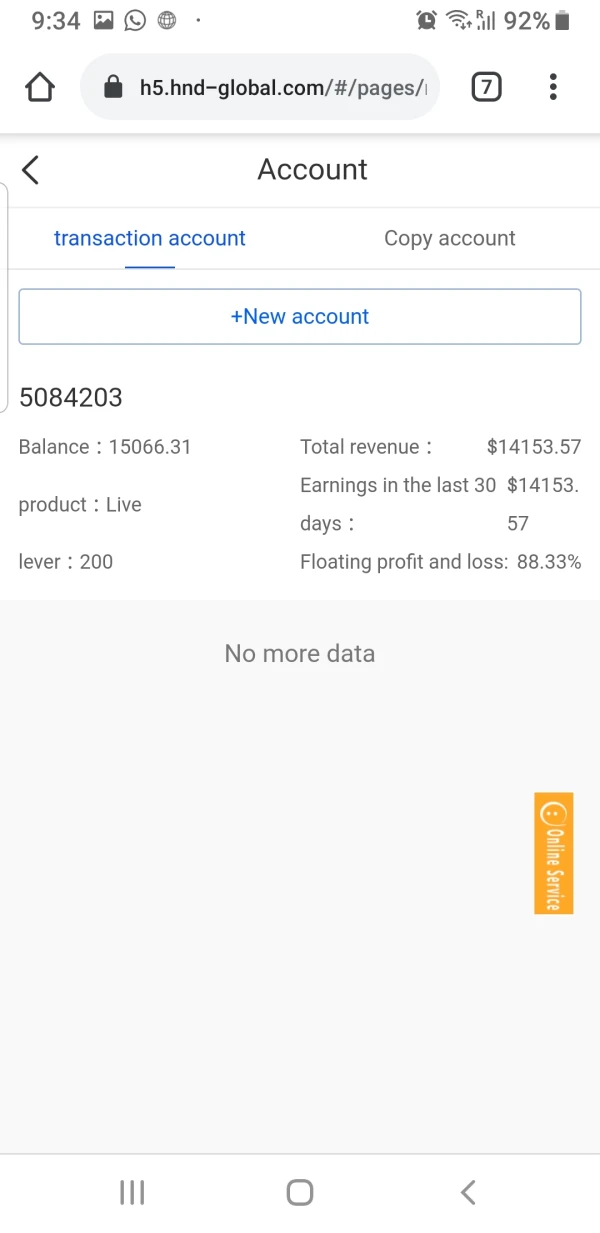Open account number 5084203
Screen dimensions: 600x1233
71,398
